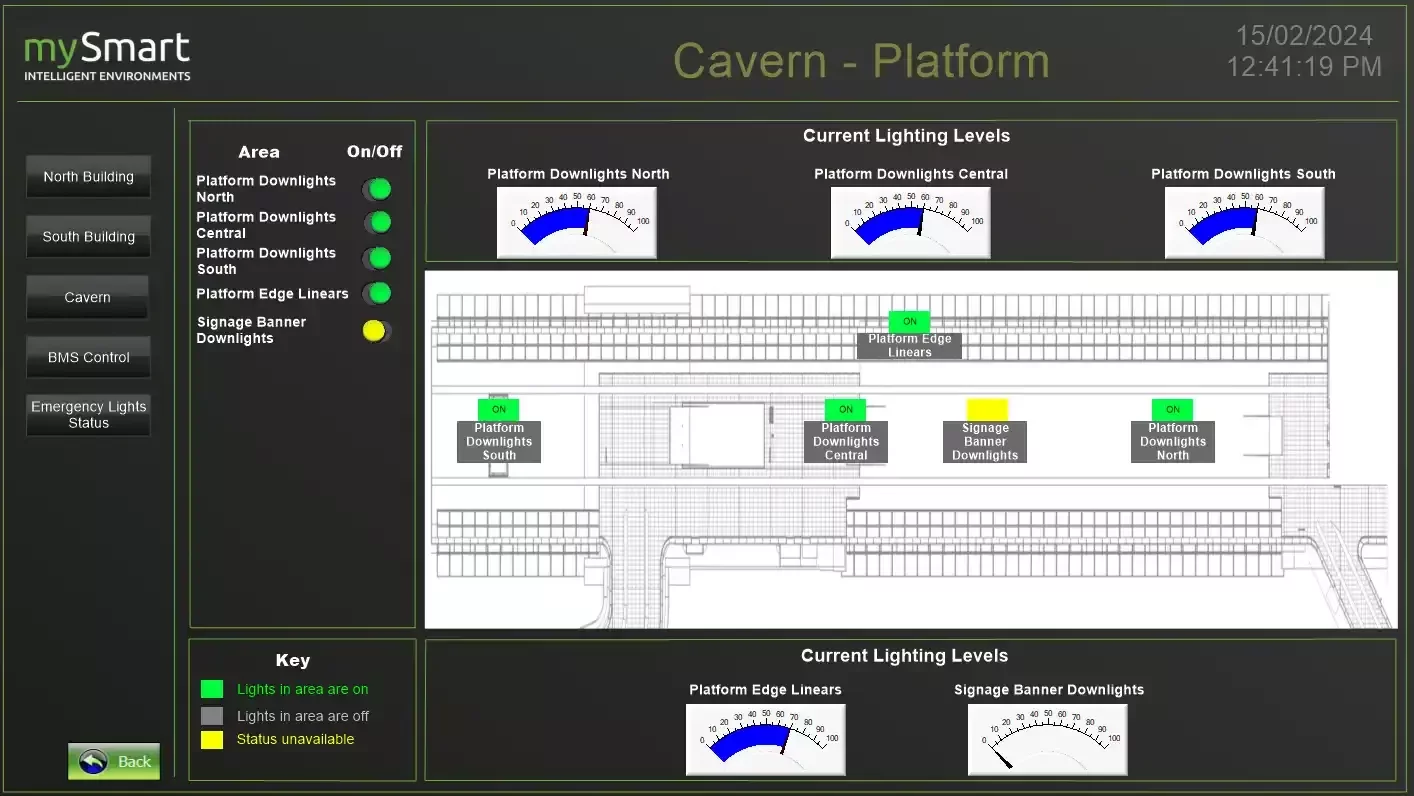Click the yellow Signage Banner Downlights map indicator
The height and width of the screenshot is (796, 1414).
click(986, 409)
